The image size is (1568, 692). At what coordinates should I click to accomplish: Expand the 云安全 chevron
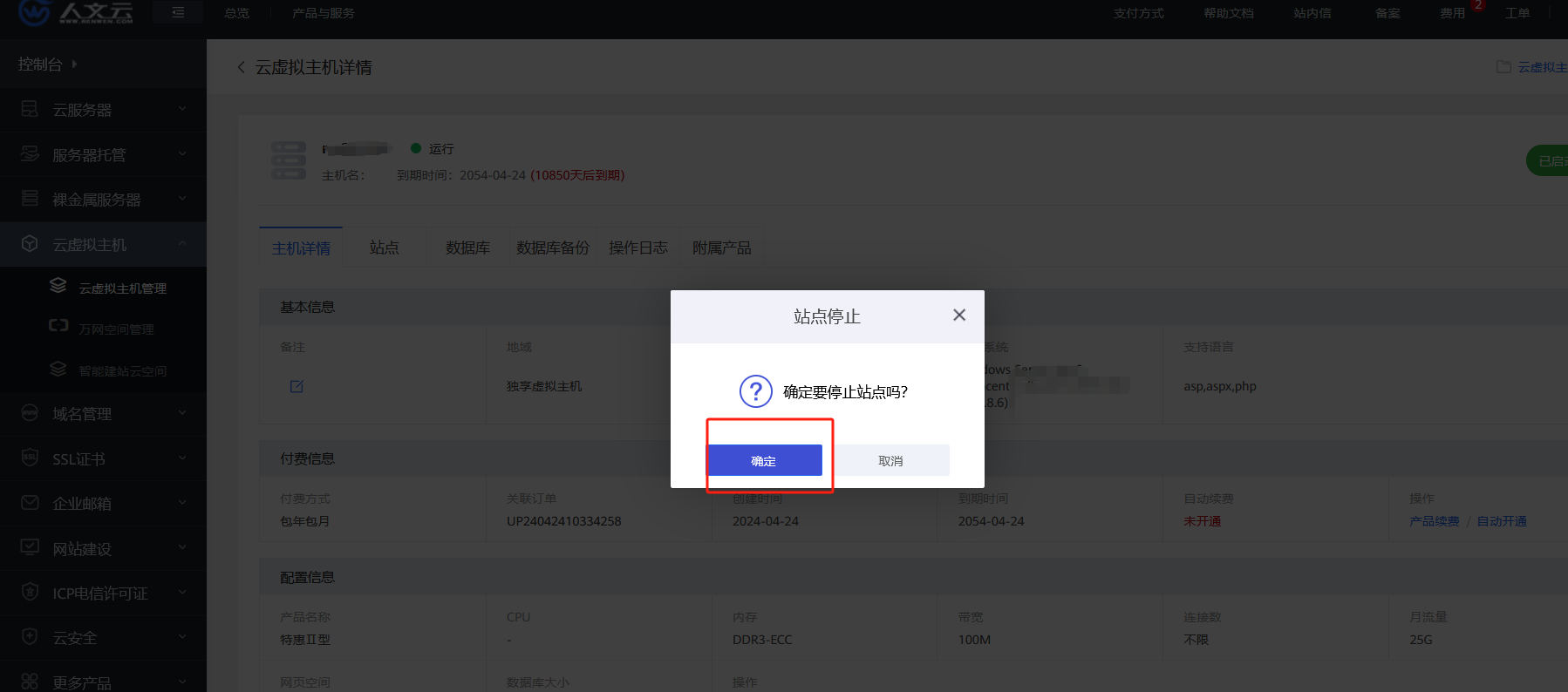182,637
